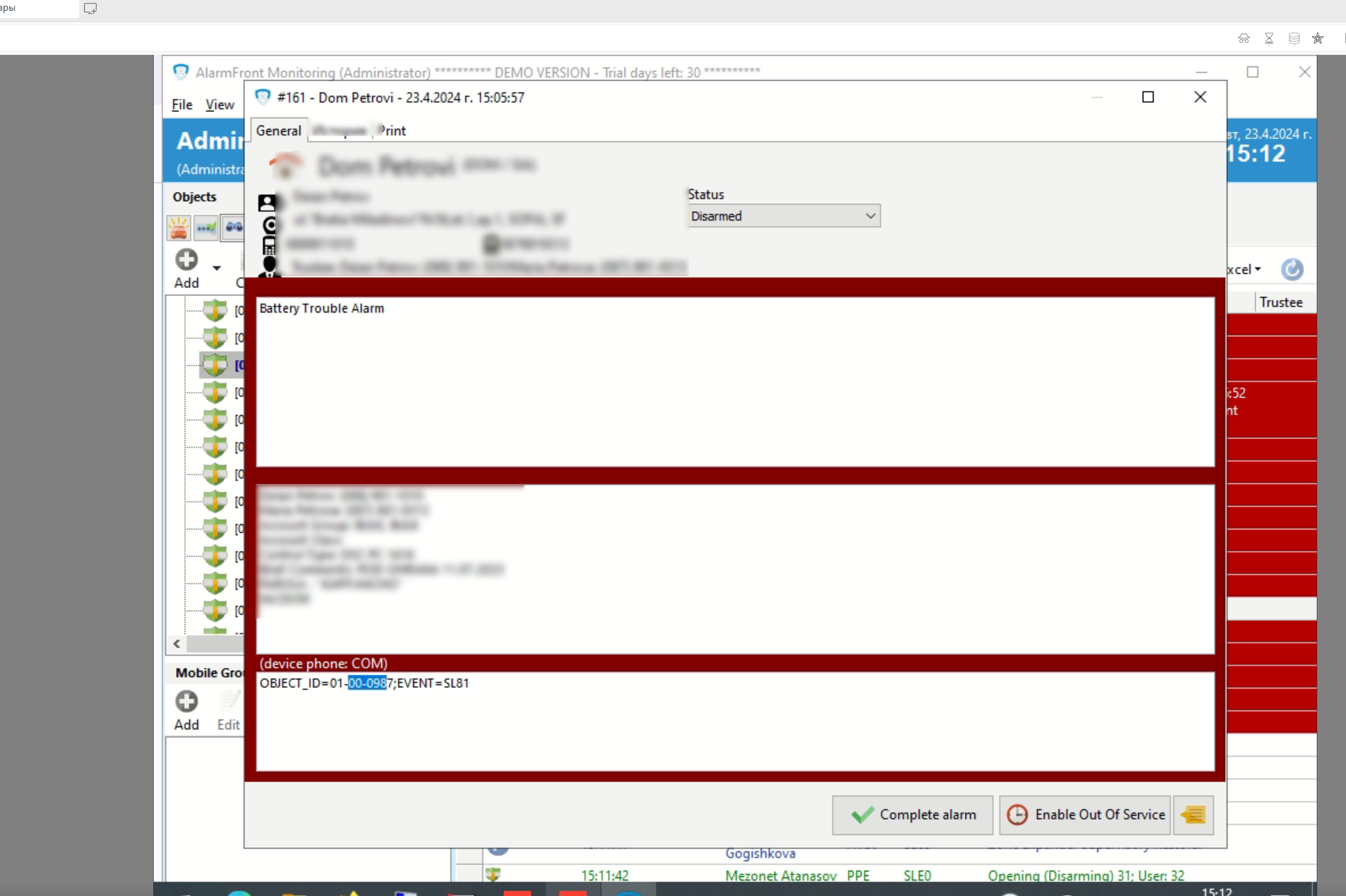The image size is (1346, 896).
Task: Close the #161 Dom Petrovi dialog
Action: point(1200,97)
